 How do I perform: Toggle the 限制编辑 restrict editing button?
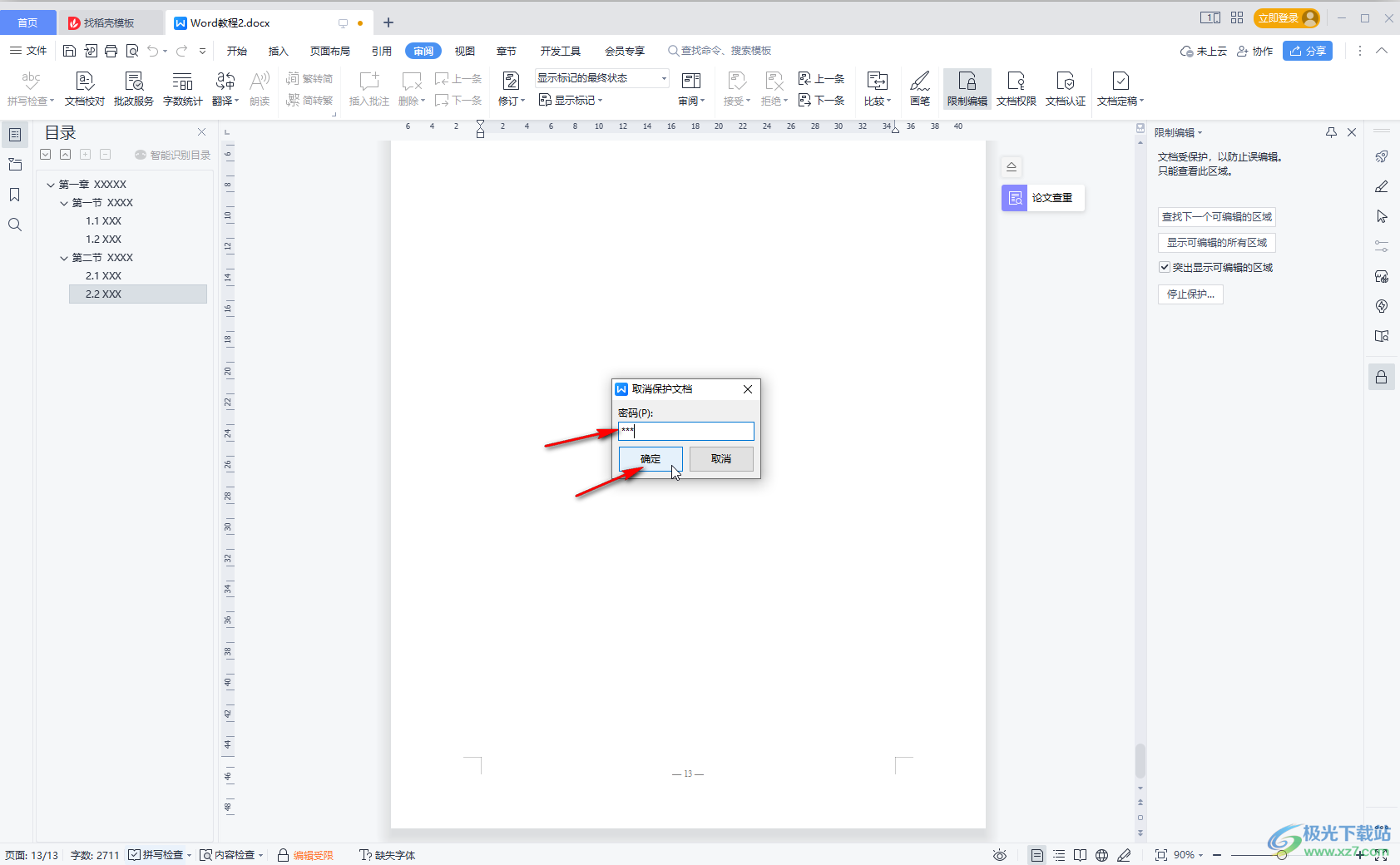pos(967,88)
